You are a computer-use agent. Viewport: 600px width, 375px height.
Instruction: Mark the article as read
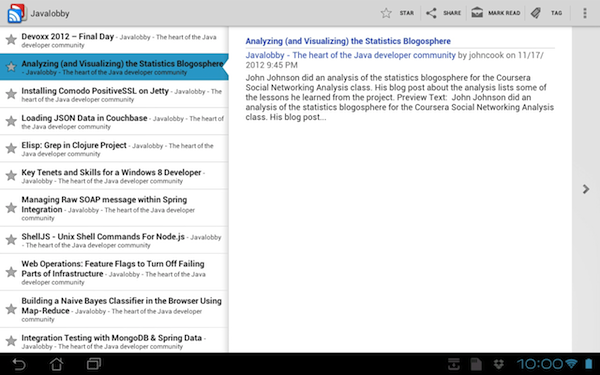(x=496, y=13)
